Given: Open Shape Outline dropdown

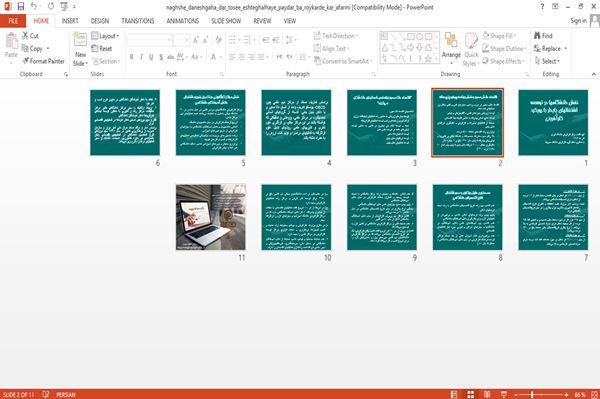Looking at the screenshot, I should (x=504, y=48).
